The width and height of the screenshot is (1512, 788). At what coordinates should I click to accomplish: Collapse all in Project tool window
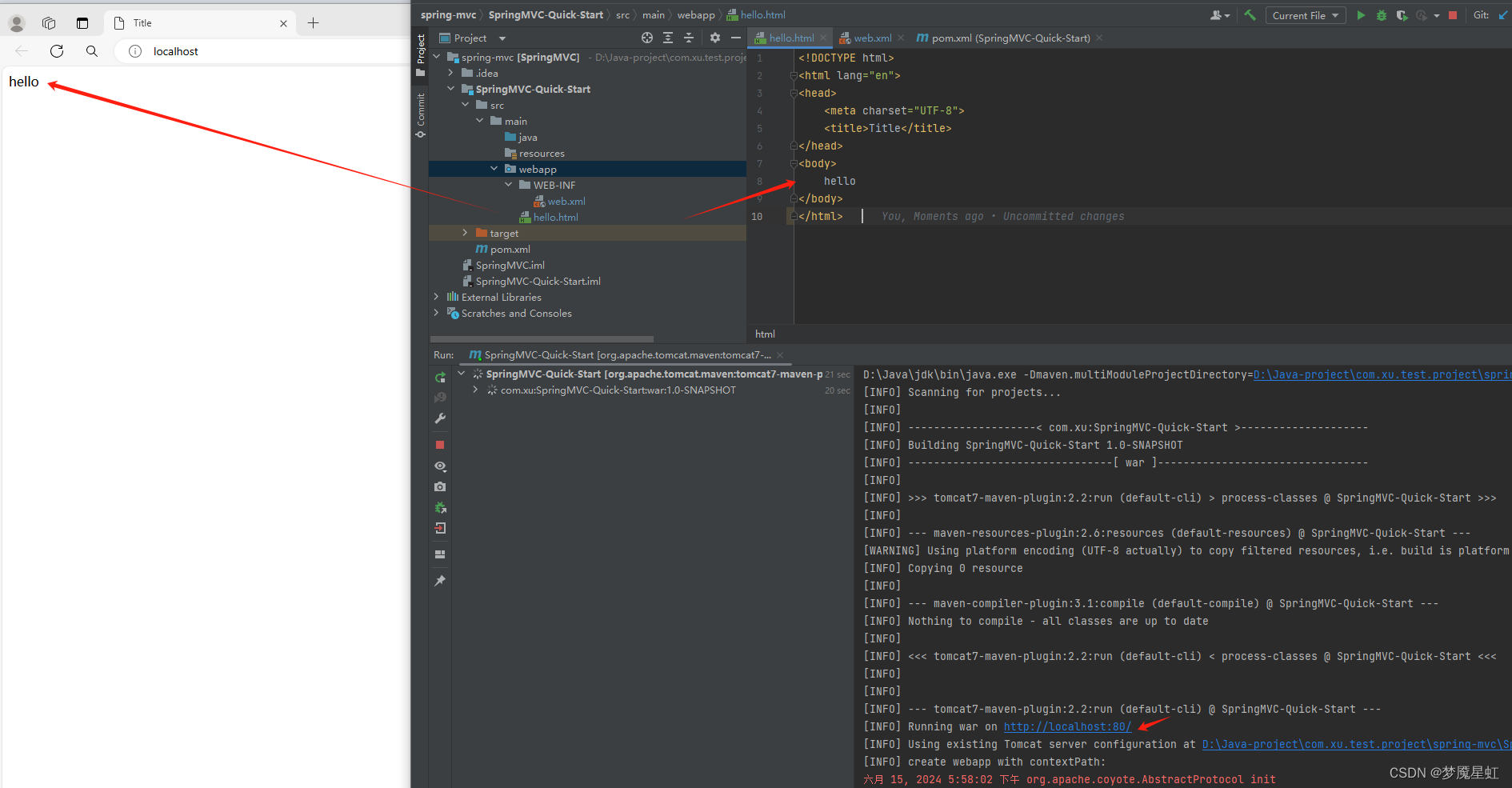pyautogui.click(x=689, y=38)
